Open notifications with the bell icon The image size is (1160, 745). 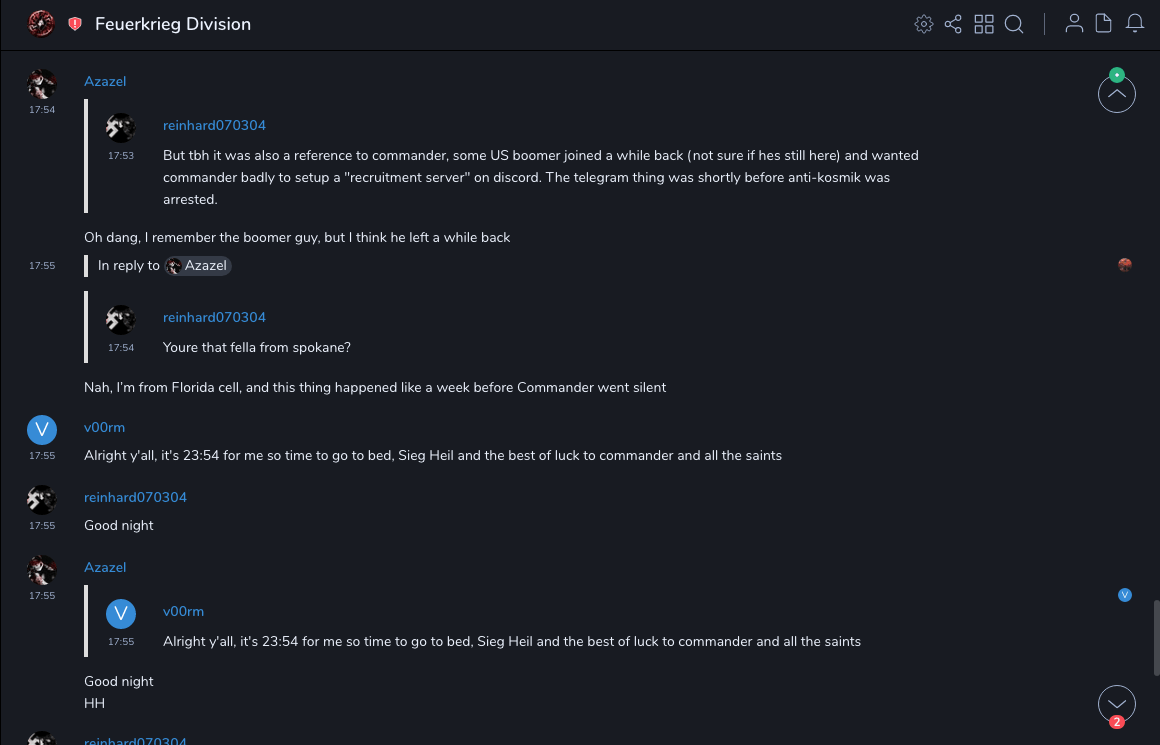1135,24
